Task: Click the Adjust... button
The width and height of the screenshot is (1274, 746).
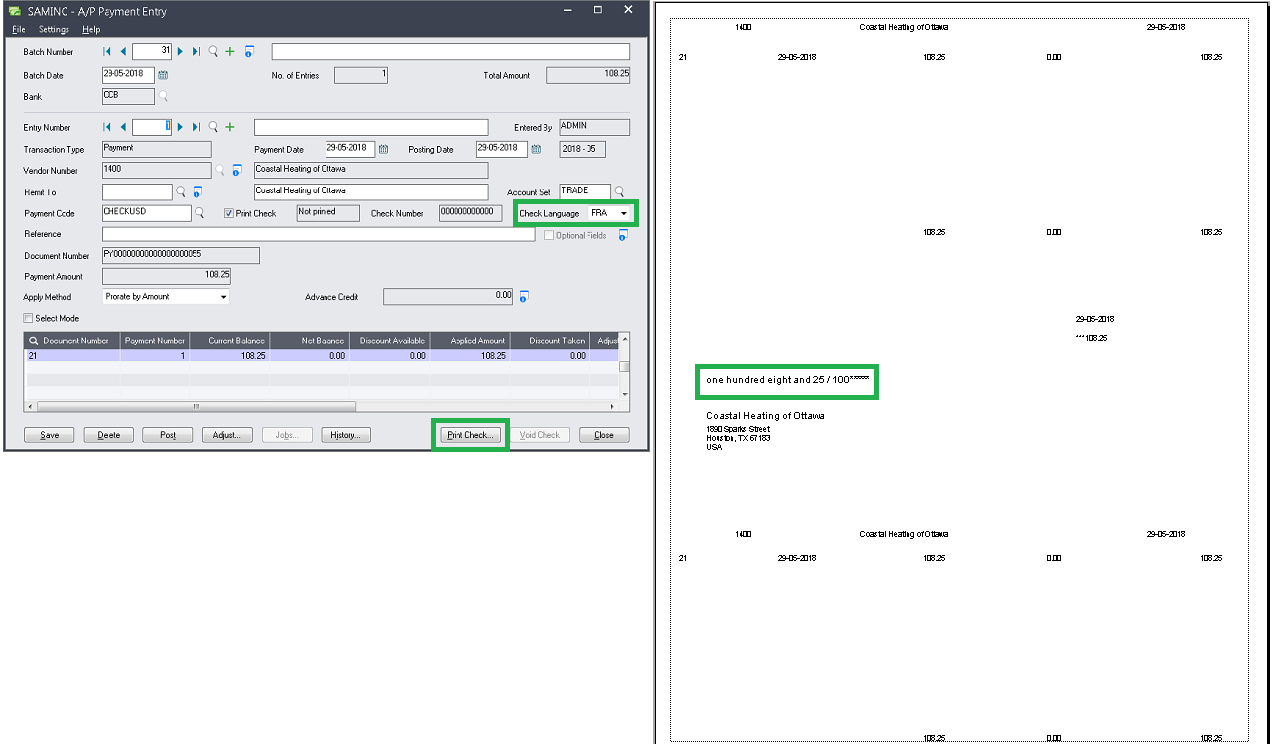Action: 227,435
